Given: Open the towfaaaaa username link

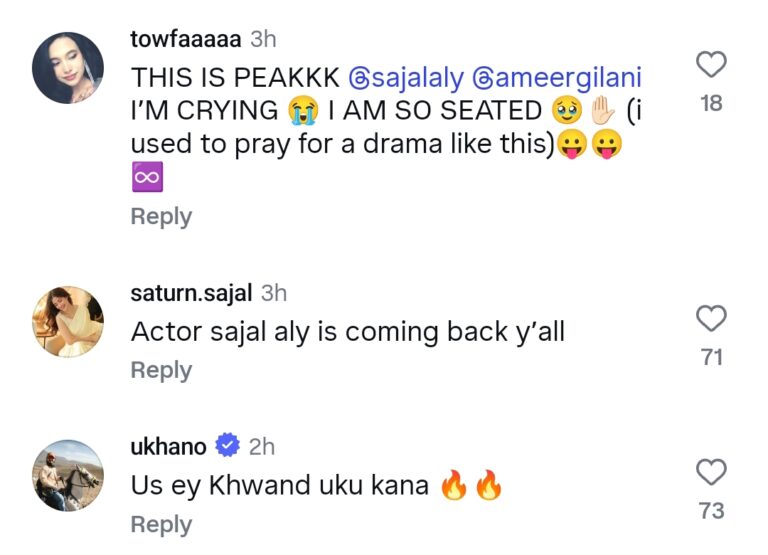Looking at the screenshot, I should click(186, 39).
